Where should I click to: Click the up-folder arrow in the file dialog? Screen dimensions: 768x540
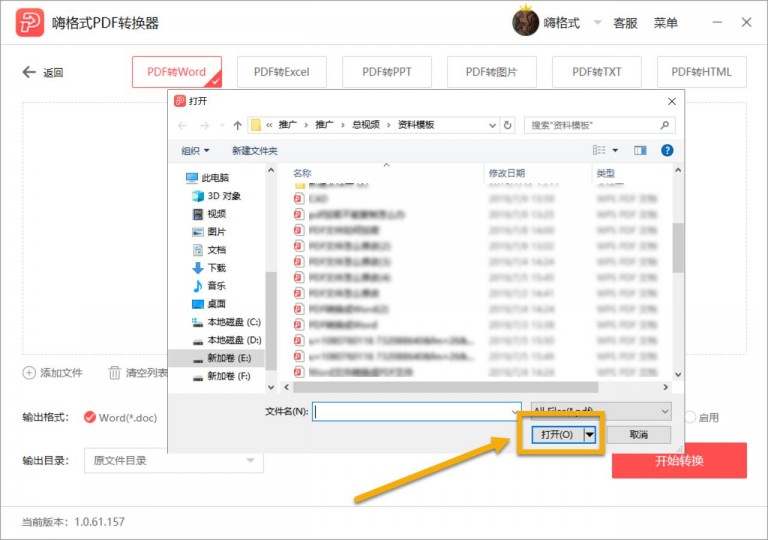point(238,125)
